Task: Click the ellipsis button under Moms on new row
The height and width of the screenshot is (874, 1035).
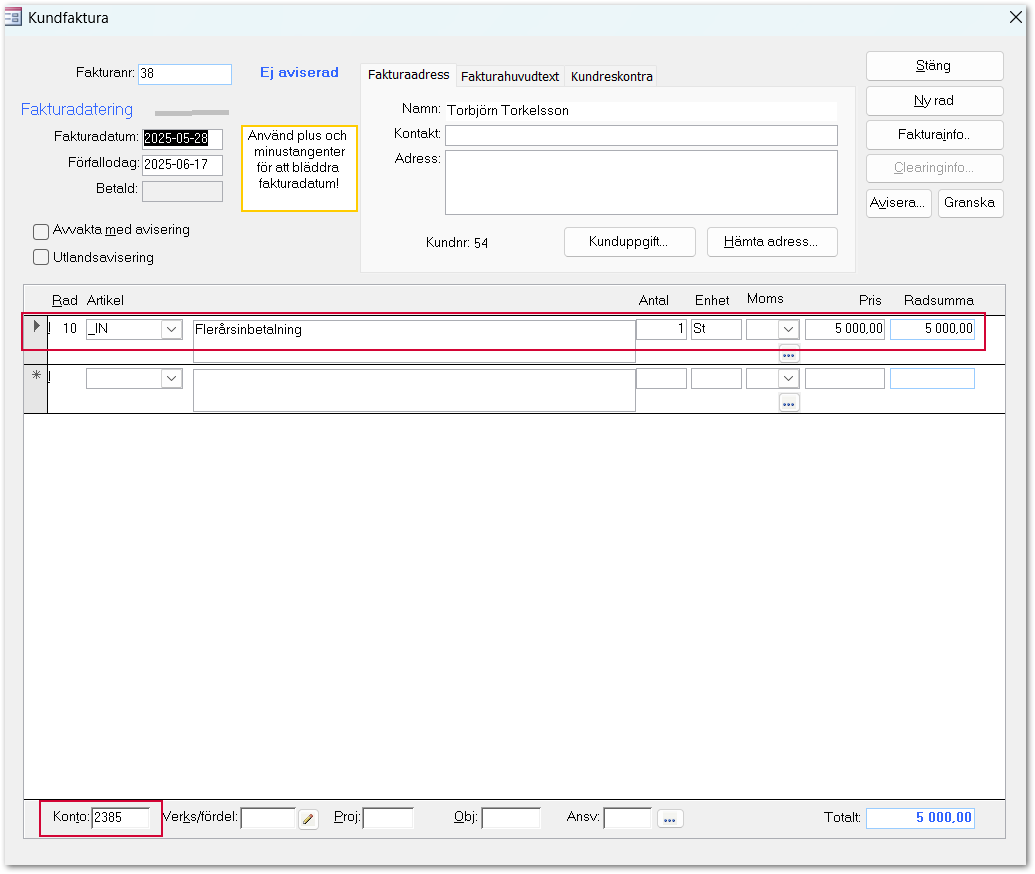Action: 789,403
